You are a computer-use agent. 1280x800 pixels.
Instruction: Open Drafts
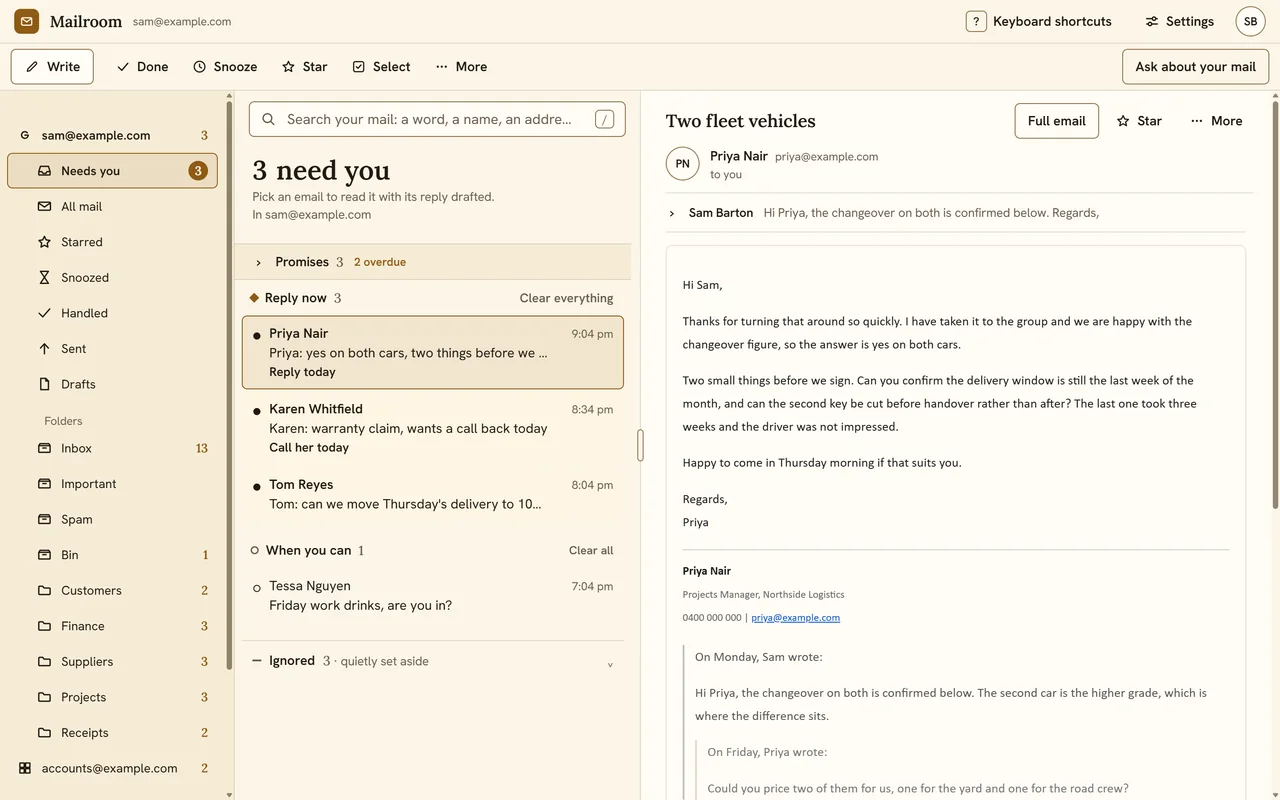[112, 384]
